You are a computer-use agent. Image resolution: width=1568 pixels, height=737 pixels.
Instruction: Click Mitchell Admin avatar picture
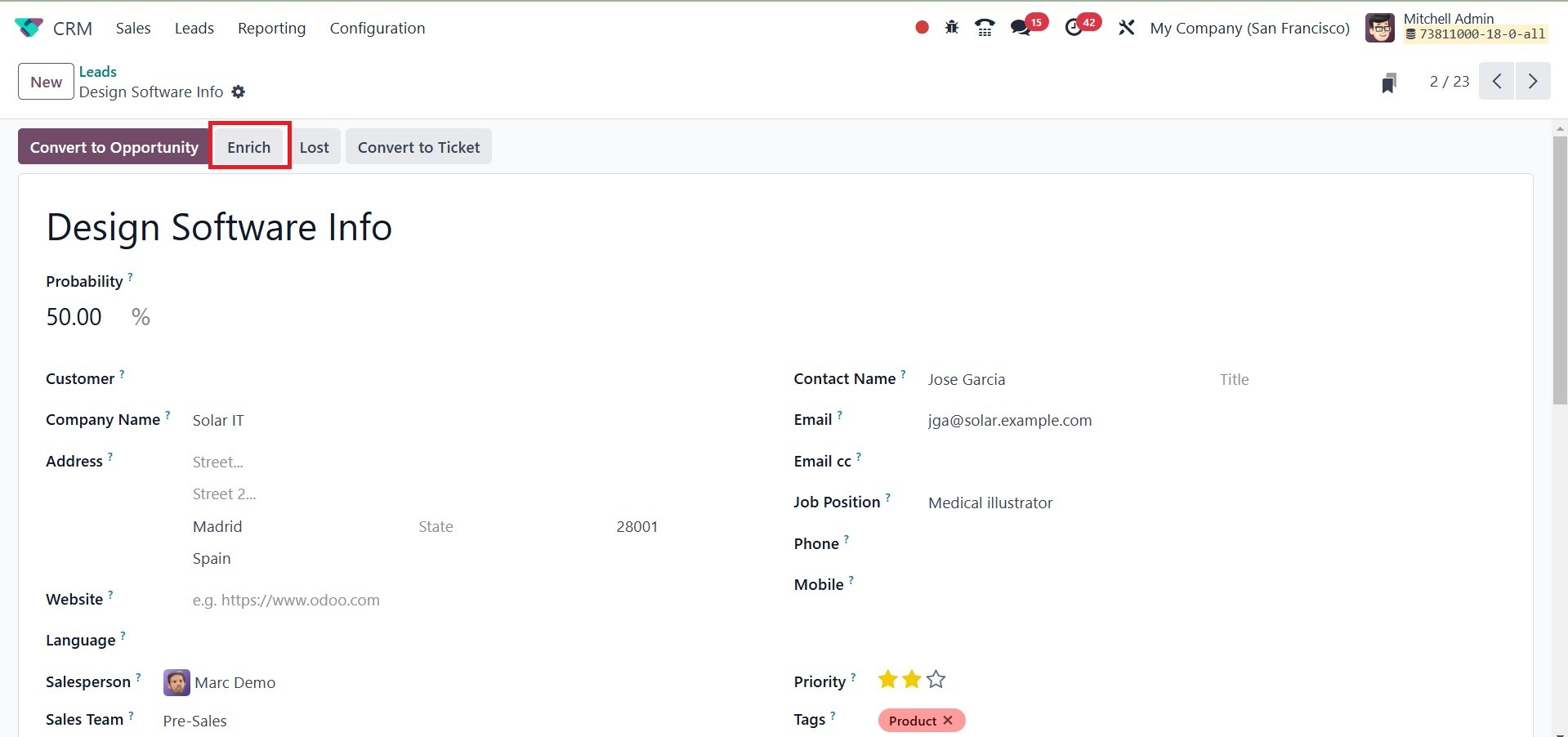tap(1380, 28)
